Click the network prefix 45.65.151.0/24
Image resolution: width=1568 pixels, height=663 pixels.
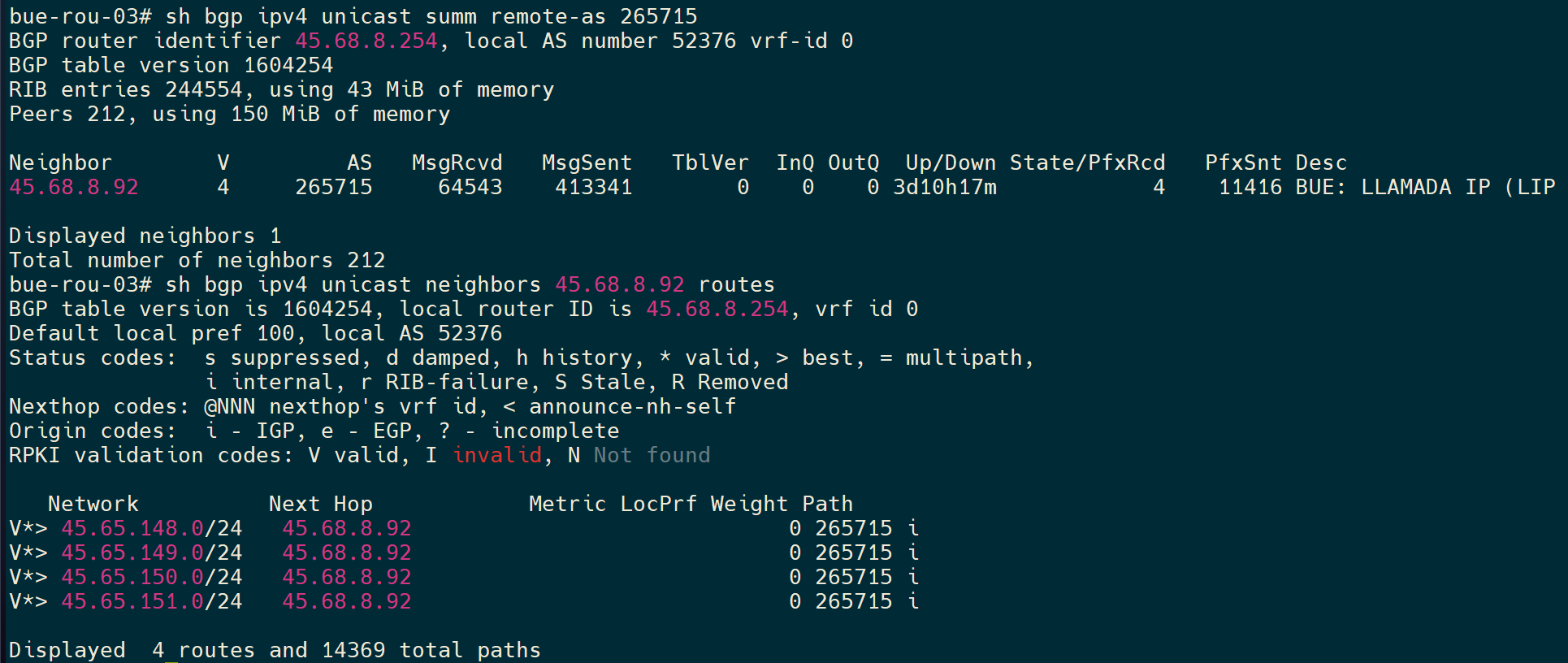pyautogui.click(x=152, y=601)
